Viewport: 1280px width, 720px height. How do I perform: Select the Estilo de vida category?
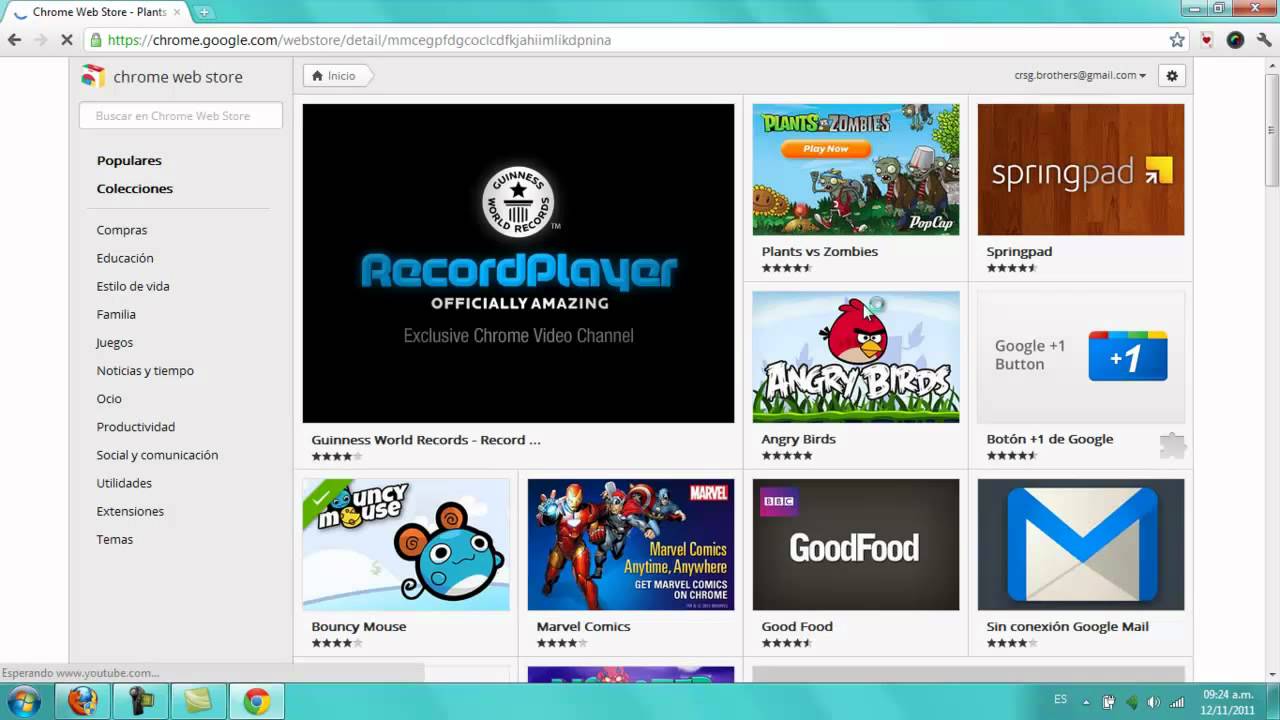(133, 286)
